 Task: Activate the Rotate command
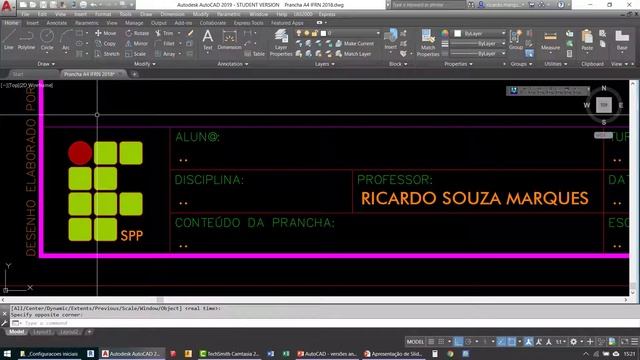(x=137, y=33)
